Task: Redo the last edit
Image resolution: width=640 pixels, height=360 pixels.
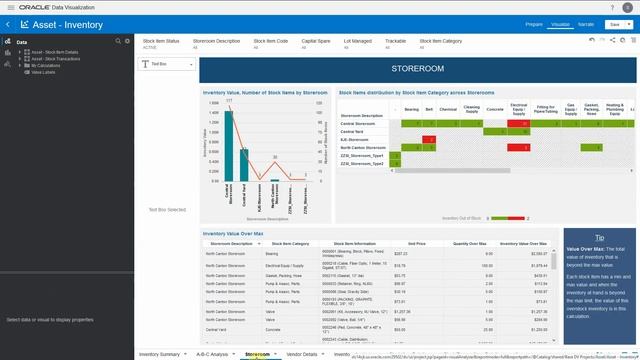Action: tap(602, 40)
